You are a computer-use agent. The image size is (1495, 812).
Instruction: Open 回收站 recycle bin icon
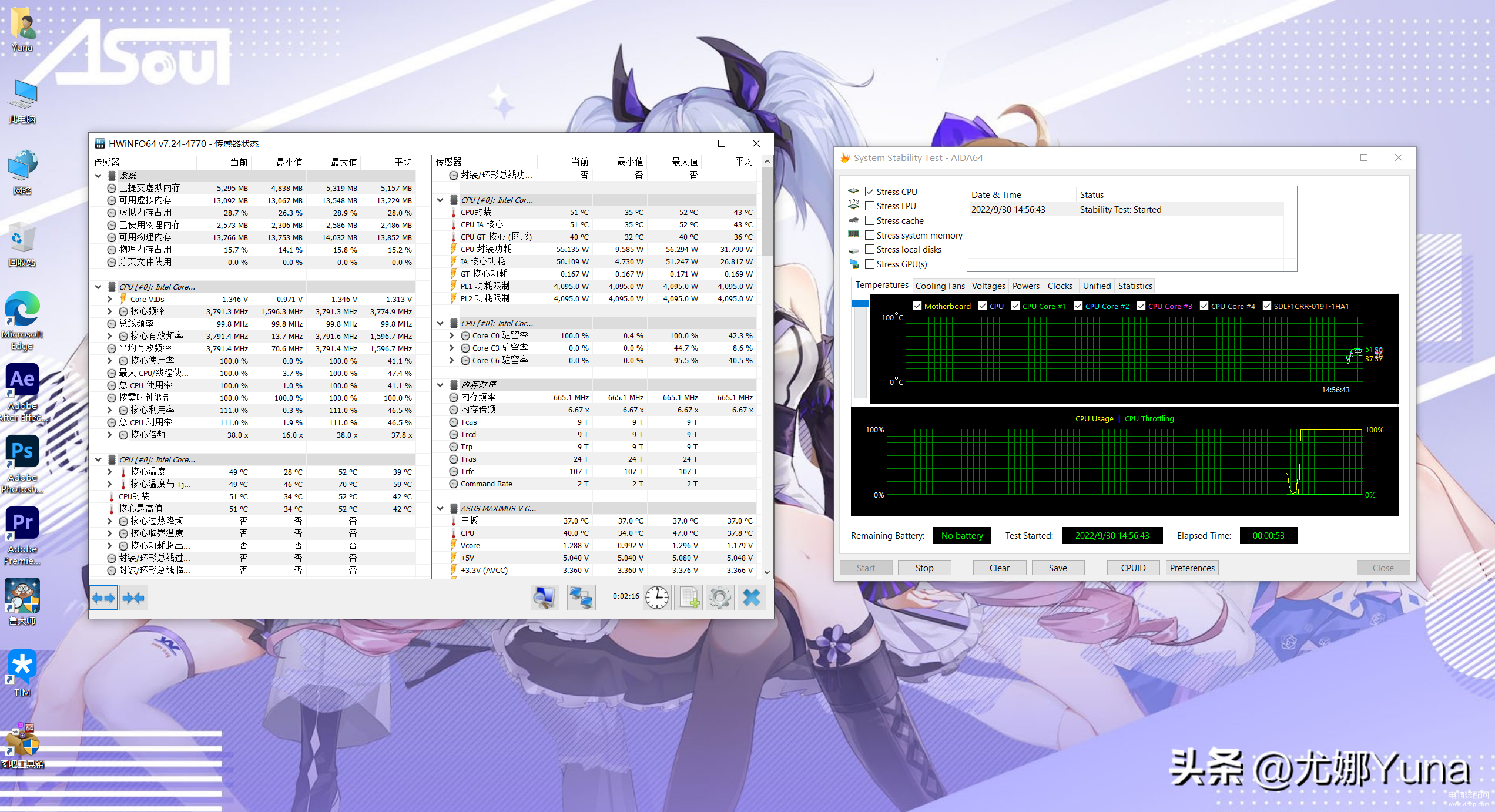pos(22,244)
